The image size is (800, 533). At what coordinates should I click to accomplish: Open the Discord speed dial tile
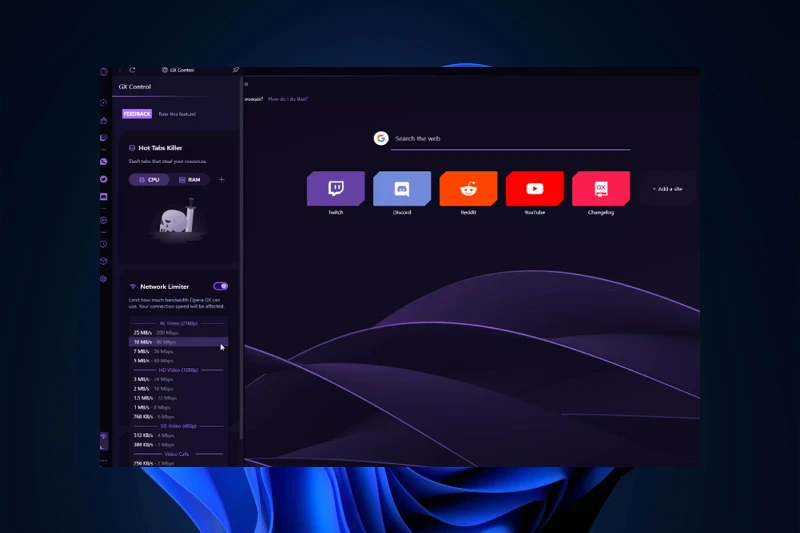(x=402, y=189)
